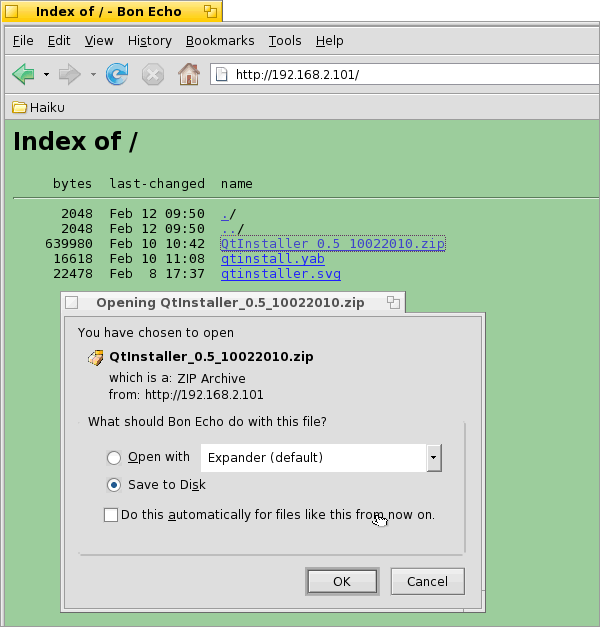Go to Home page via house icon
The height and width of the screenshot is (627, 600).
tap(188, 74)
